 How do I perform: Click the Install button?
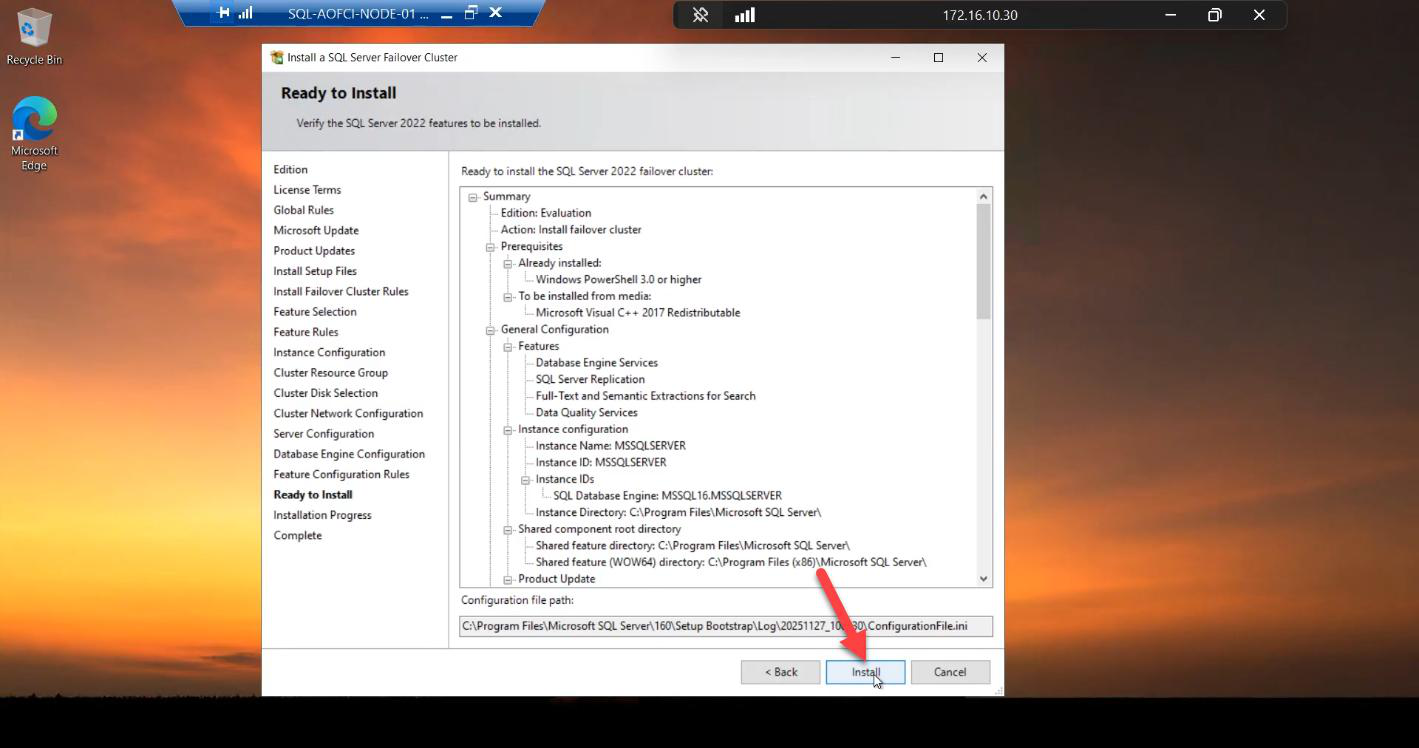pos(865,672)
